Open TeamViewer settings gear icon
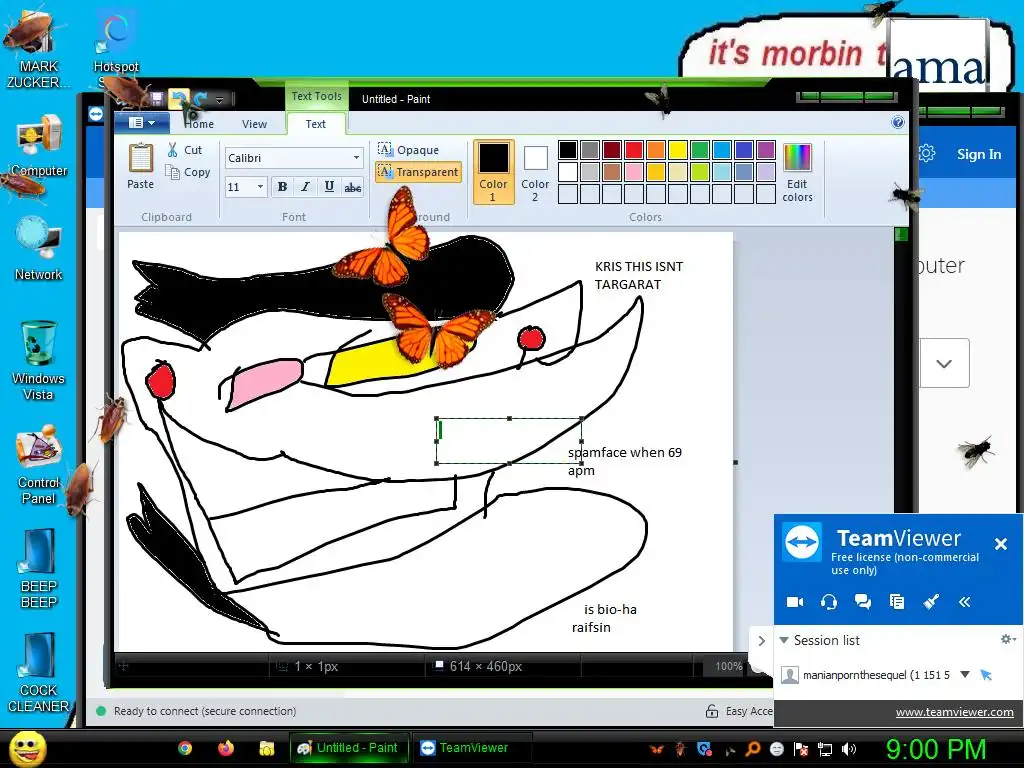 [927, 154]
